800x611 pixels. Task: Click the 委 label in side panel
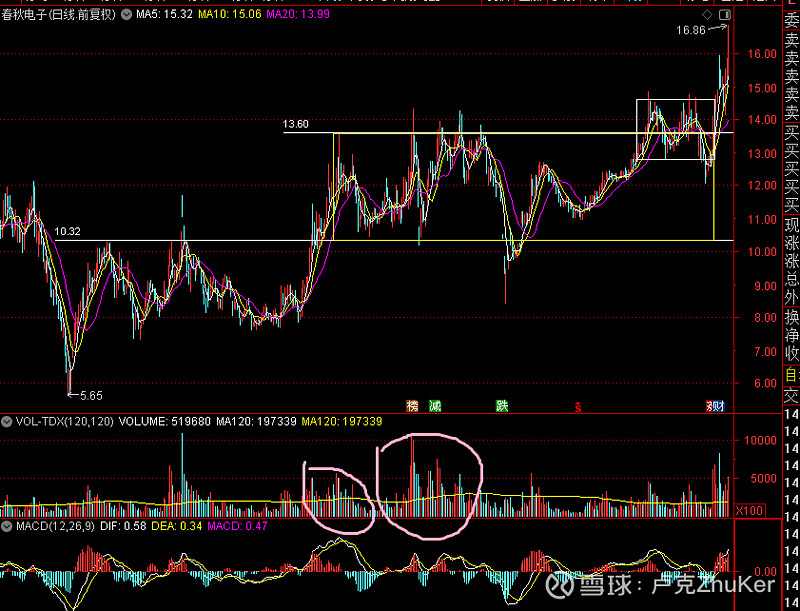tap(792, 21)
